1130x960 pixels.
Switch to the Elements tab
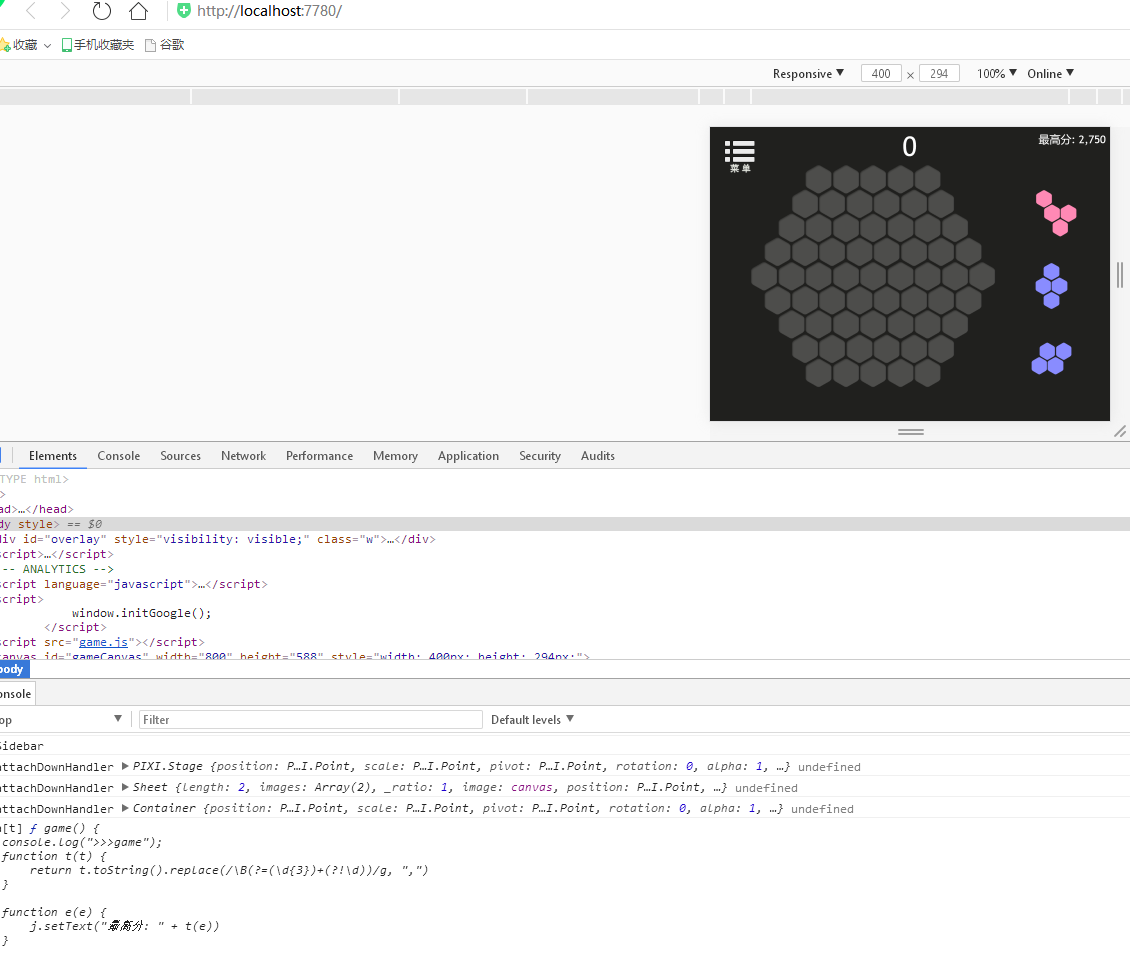(53, 456)
